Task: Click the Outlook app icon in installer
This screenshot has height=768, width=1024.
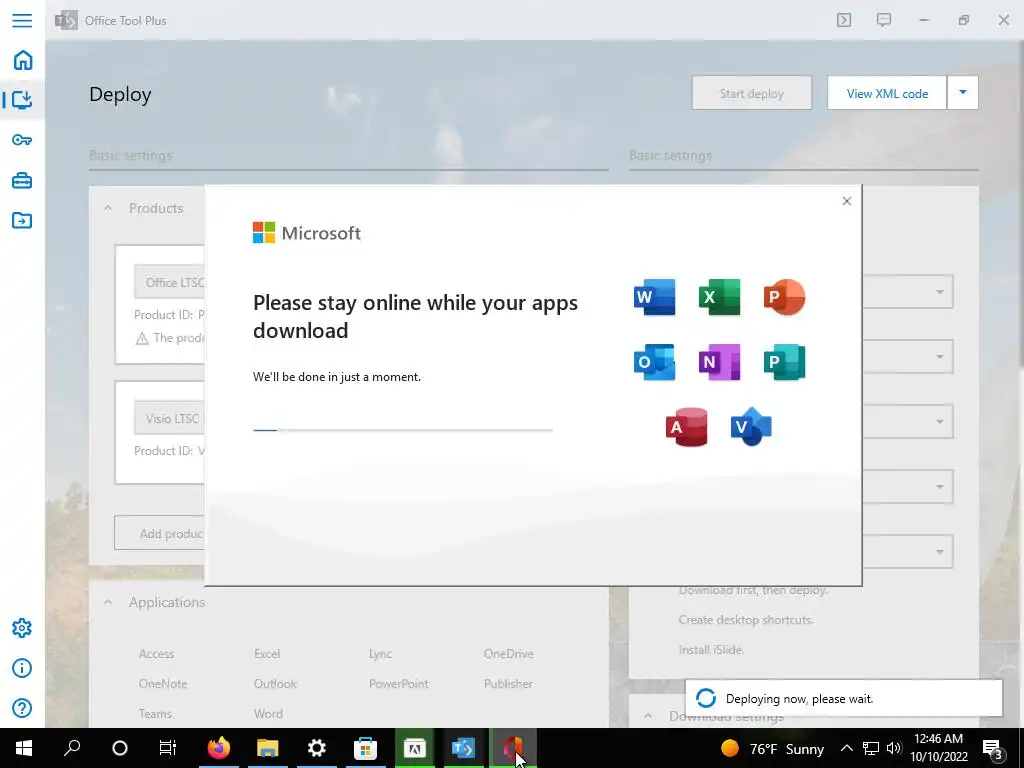Action: (654, 362)
